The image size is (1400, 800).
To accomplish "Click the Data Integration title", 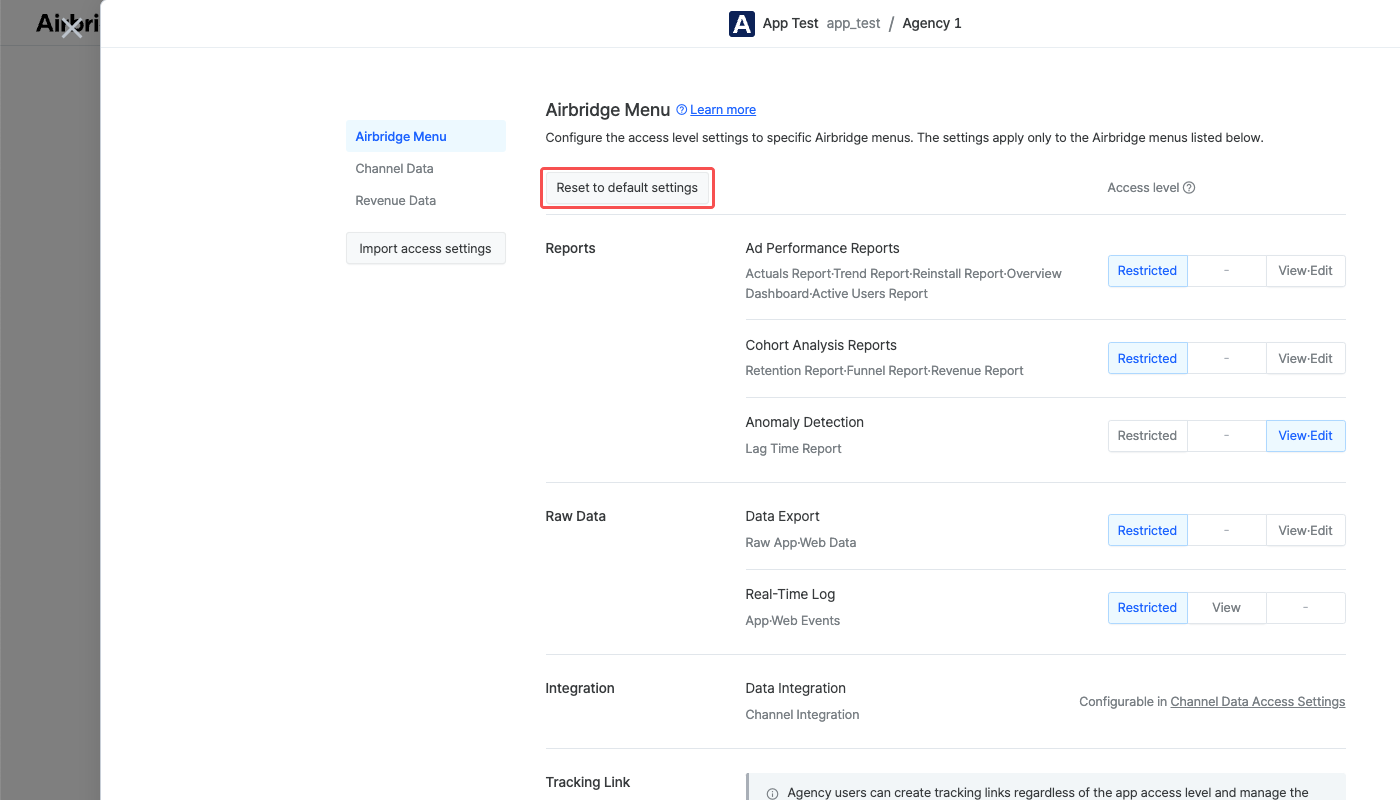I will pyautogui.click(x=795, y=688).
